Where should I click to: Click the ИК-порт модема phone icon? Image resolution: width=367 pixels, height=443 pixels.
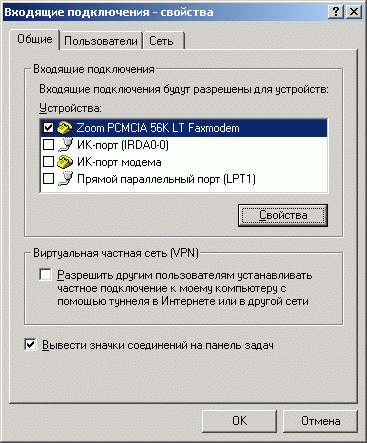tap(65, 162)
